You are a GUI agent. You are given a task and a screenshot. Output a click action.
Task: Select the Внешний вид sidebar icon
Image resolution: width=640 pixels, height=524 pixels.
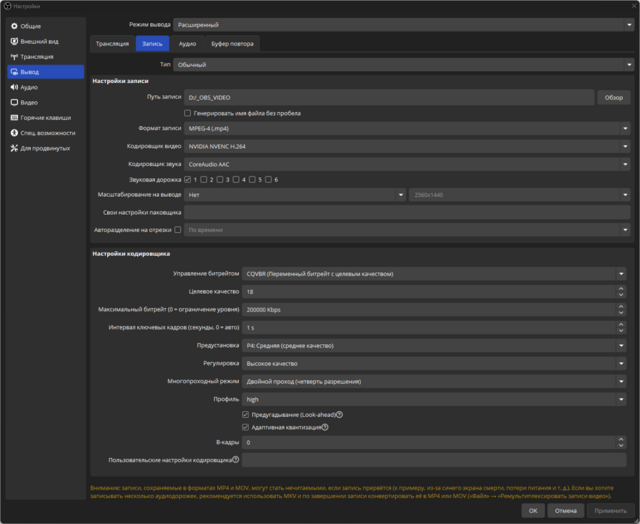[x=13, y=42]
